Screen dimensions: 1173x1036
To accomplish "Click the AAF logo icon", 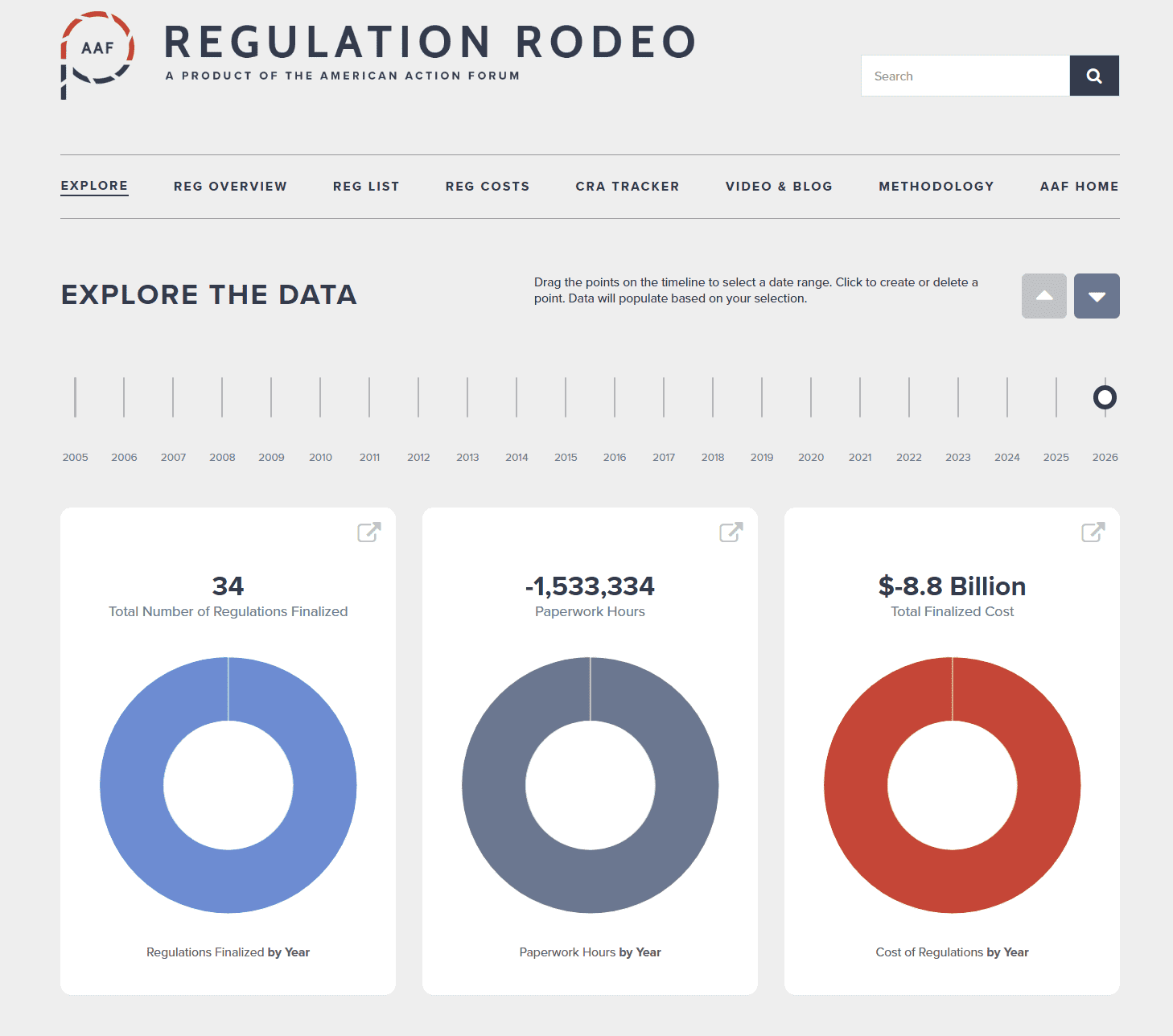I will point(97,53).
